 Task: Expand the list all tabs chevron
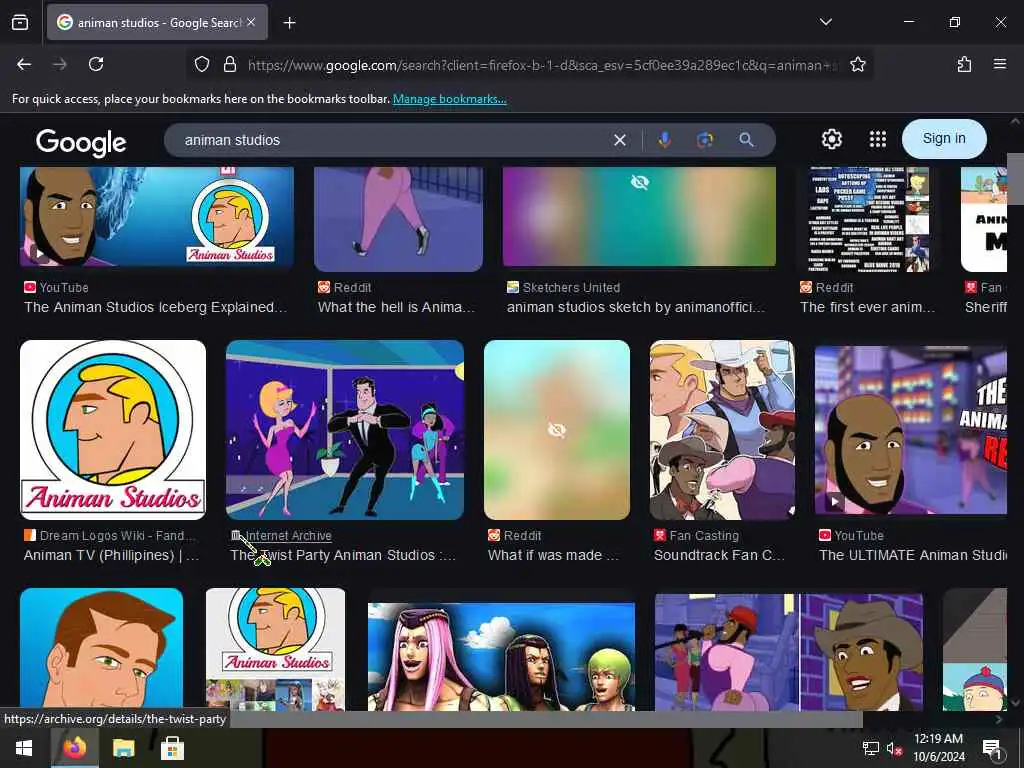pyautogui.click(x=825, y=22)
